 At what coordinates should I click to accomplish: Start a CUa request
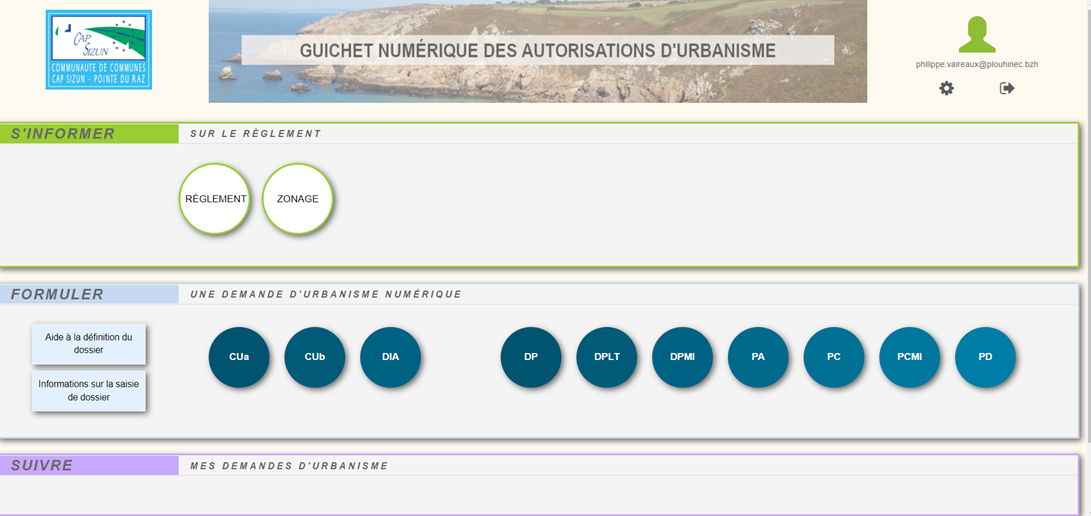point(239,357)
